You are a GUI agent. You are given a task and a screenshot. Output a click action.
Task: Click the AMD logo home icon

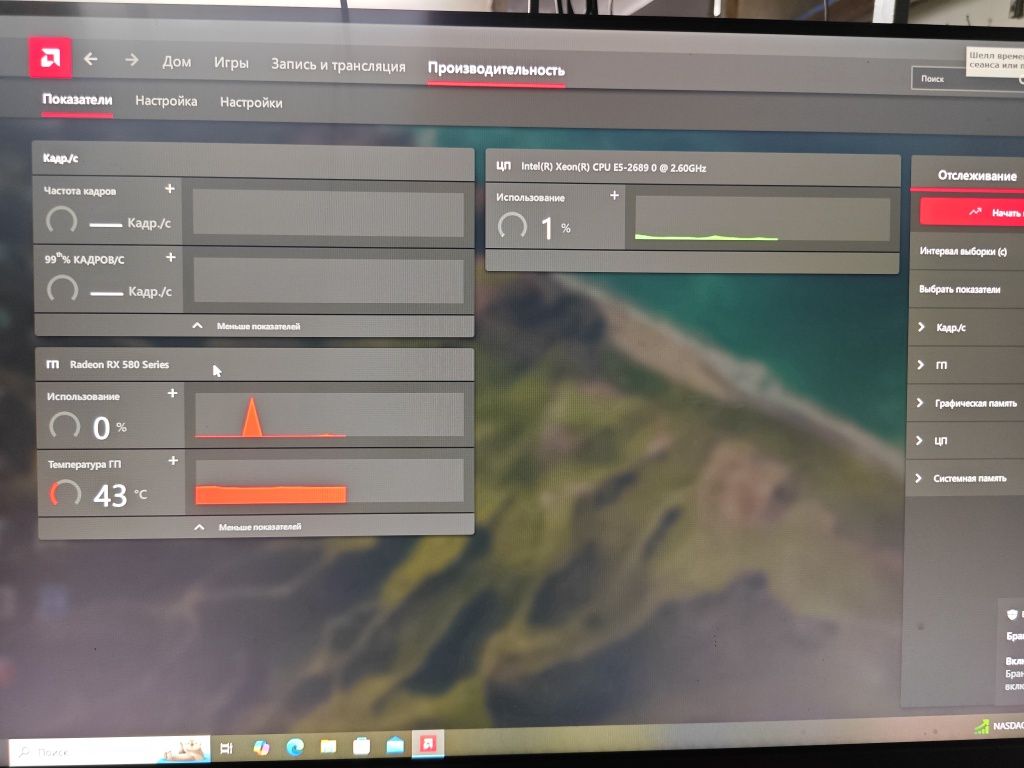click(x=50, y=57)
